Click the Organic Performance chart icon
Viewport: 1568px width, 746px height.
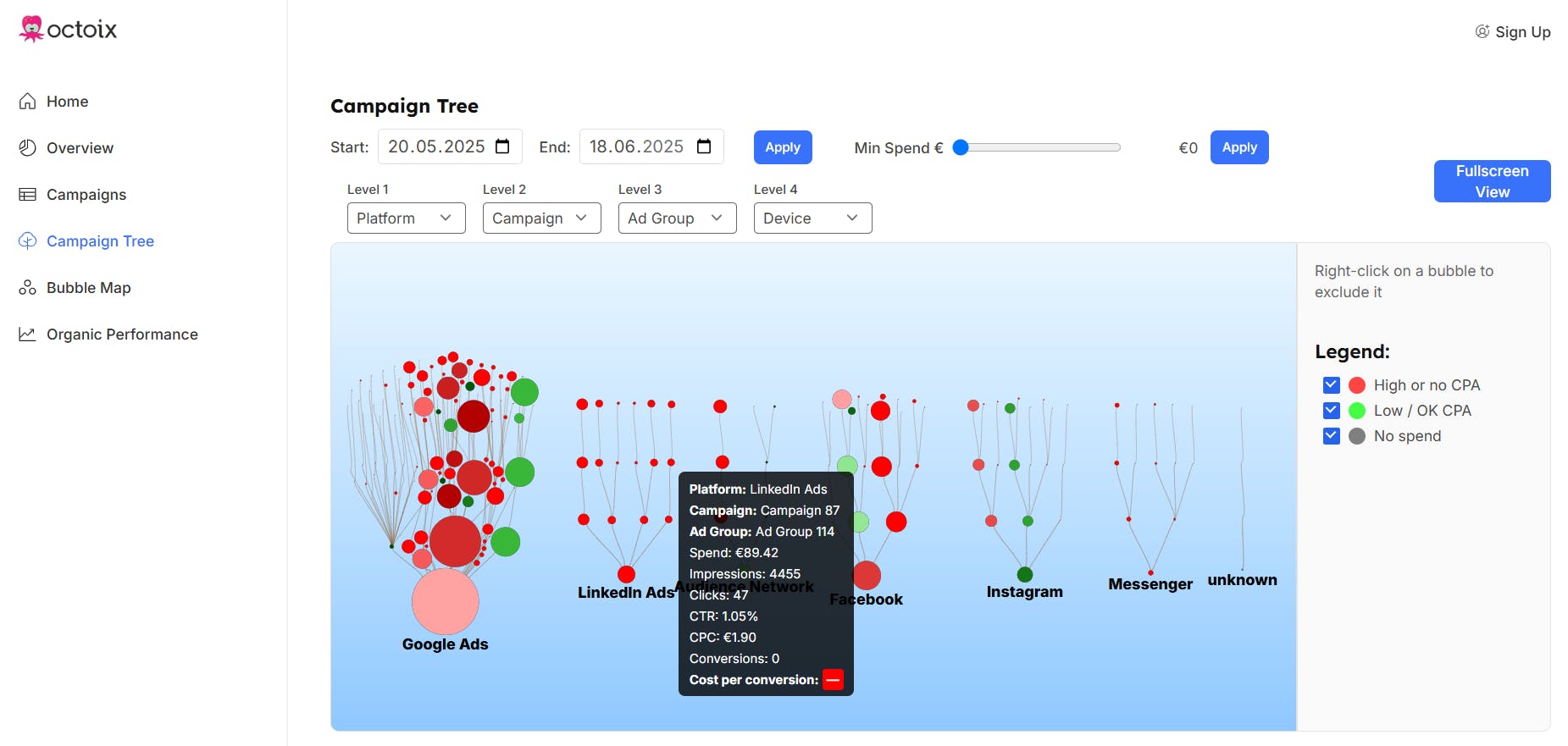coord(28,334)
